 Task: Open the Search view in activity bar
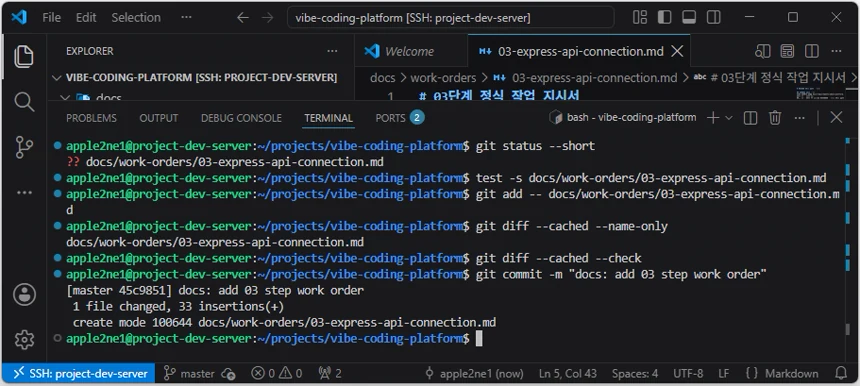[x=24, y=102]
